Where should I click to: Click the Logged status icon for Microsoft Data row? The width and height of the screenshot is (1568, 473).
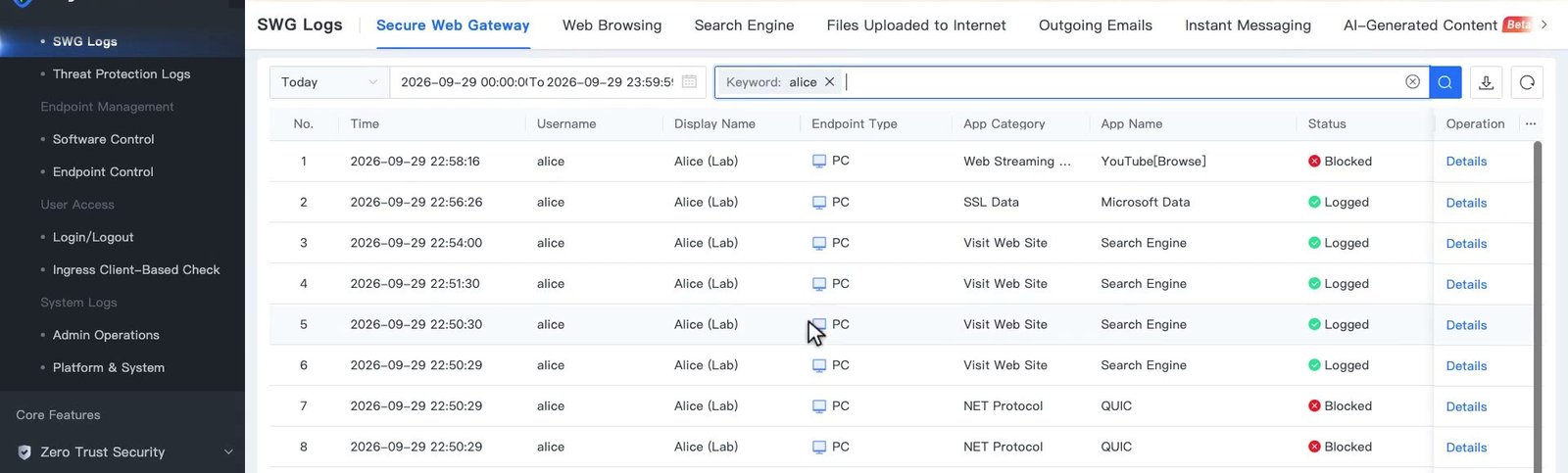coord(1314,203)
